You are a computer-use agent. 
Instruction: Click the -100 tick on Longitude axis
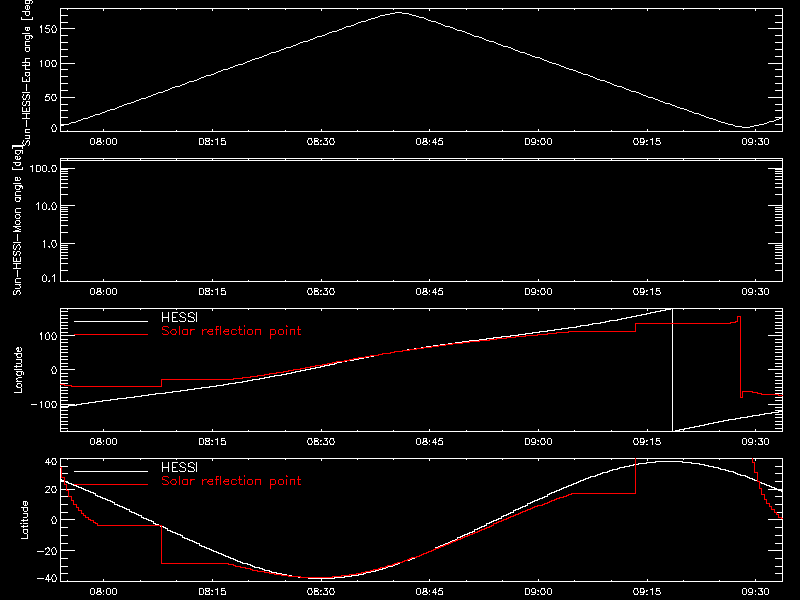tap(44, 404)
